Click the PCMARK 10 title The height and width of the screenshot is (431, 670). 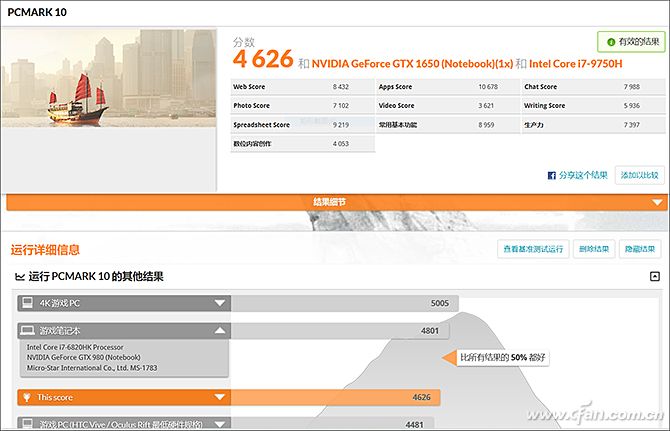[37, 12]
